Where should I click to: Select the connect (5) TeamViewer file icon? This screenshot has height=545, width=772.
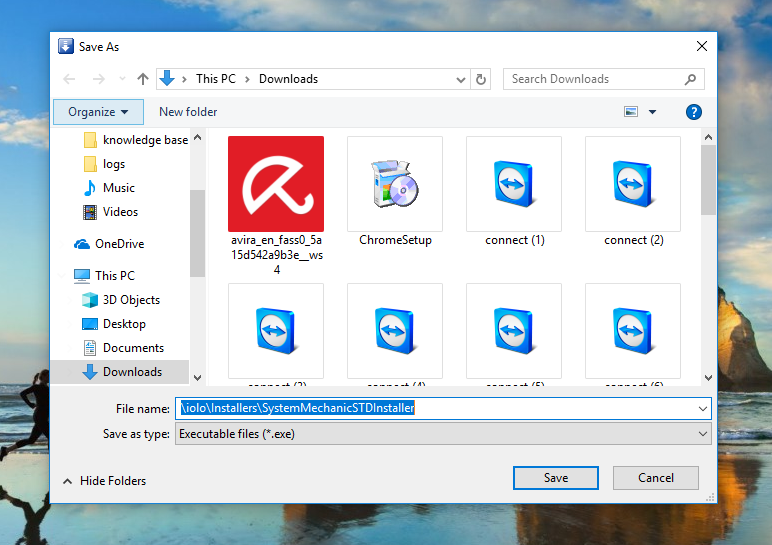[x=514, y=331]
